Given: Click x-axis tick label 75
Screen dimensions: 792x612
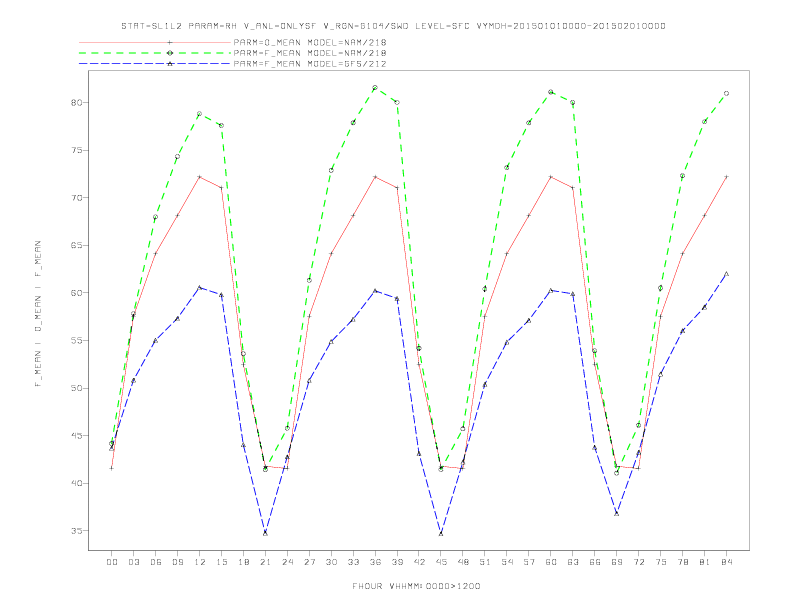Looking at the screenshot, I should 661,562.
